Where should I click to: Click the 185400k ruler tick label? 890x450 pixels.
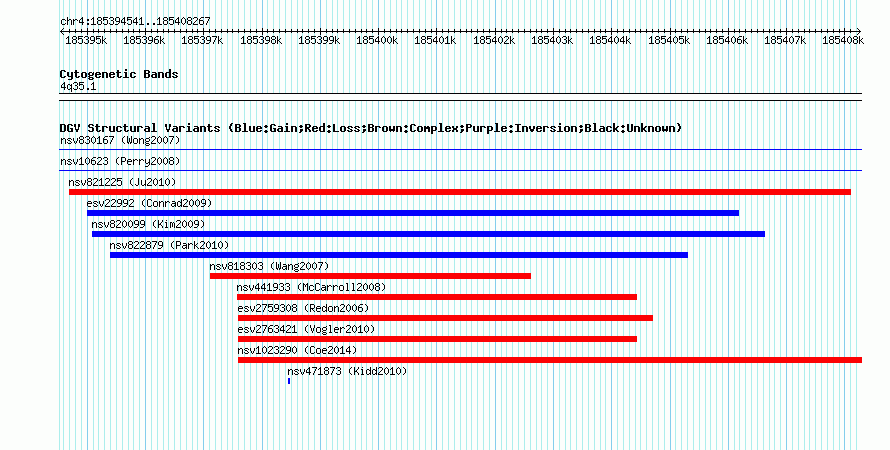[377, 40]
